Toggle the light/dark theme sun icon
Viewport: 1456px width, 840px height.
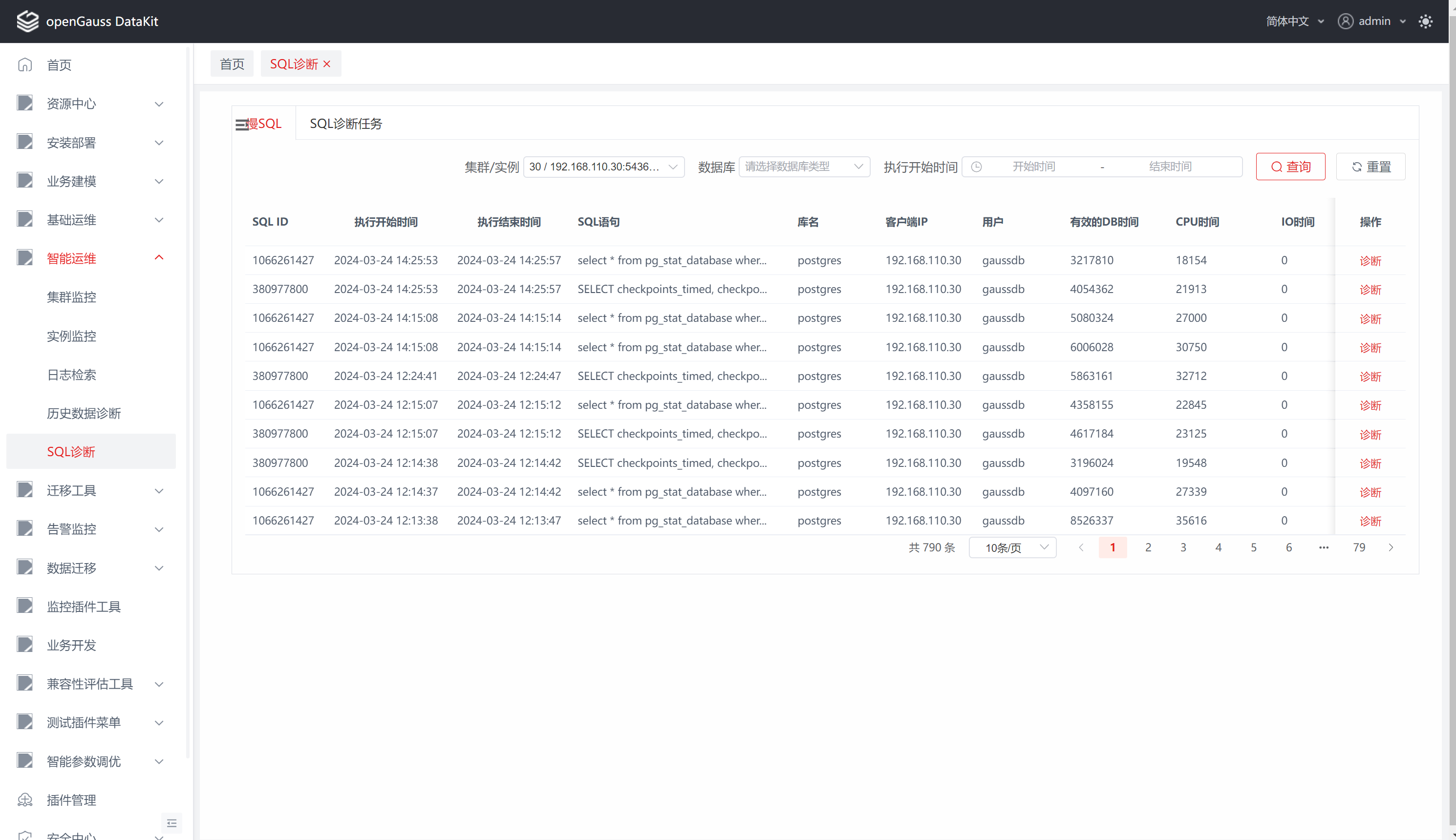coord(1425,21)
